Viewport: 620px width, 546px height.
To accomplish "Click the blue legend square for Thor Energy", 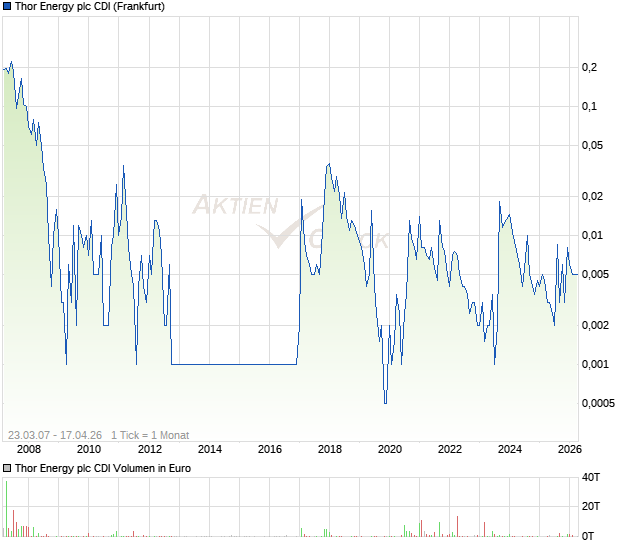I will point(7,6).
